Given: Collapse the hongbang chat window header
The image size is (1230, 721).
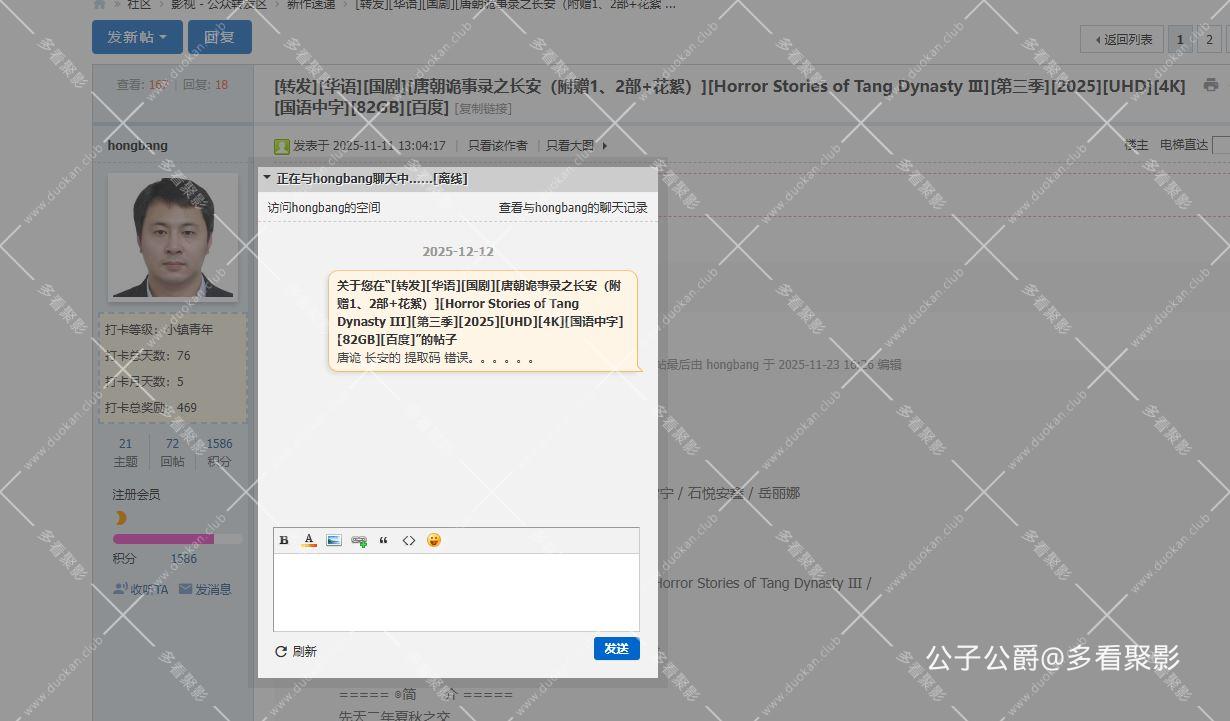Looking at the screenshot, I should click(267, 178).
